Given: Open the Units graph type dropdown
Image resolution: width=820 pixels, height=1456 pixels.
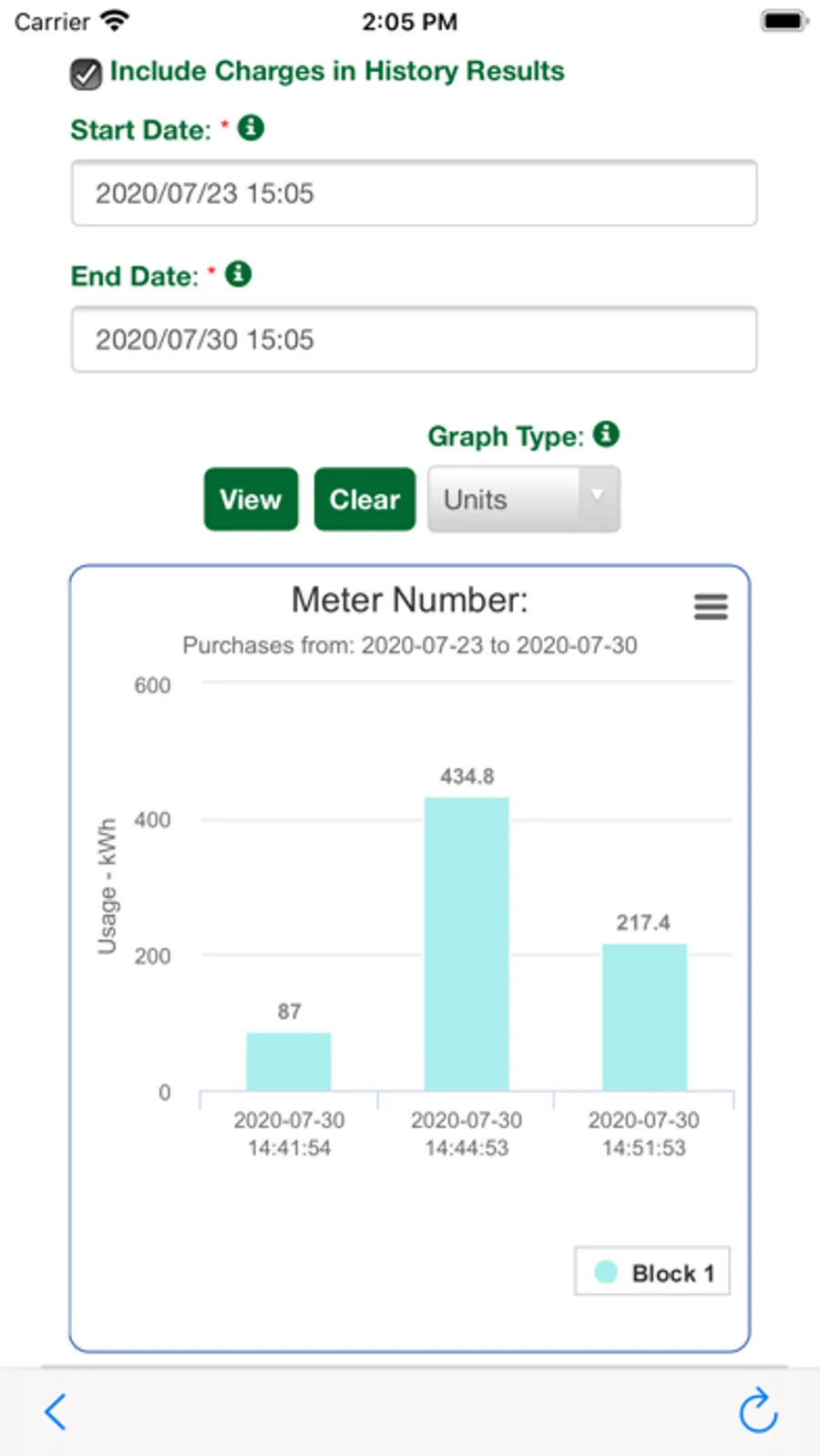Looking at the screenshot, I should point(524,499).
